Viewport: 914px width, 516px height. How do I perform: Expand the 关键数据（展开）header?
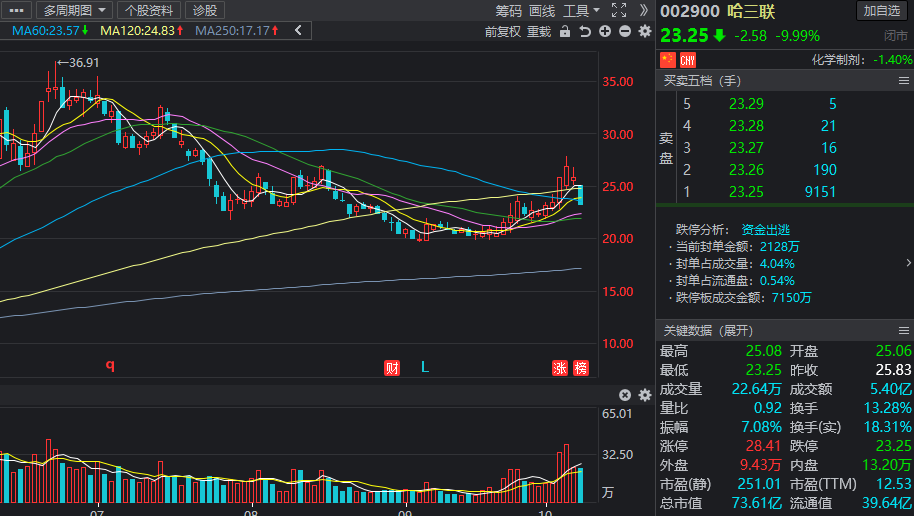click(x=708, y=331)
